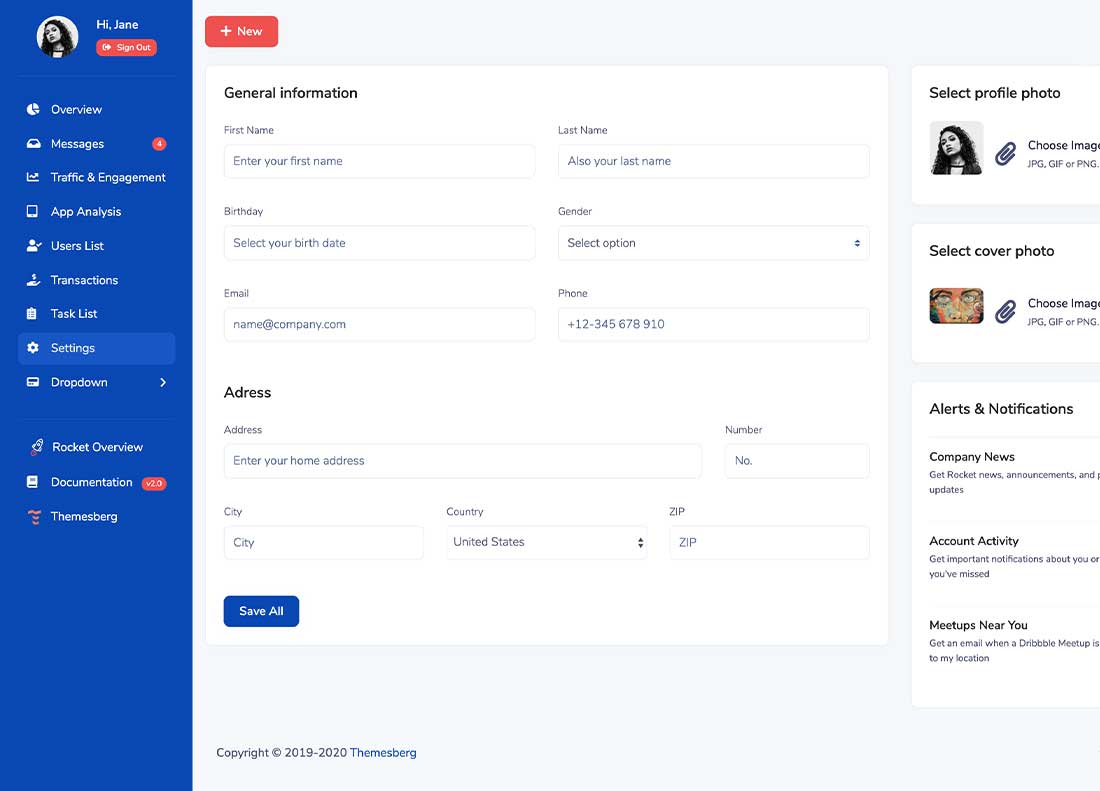The height and width of the screenshot is (791, 1100).
Task: Switch to the Messages section
Action: click(x=77, y=143)
